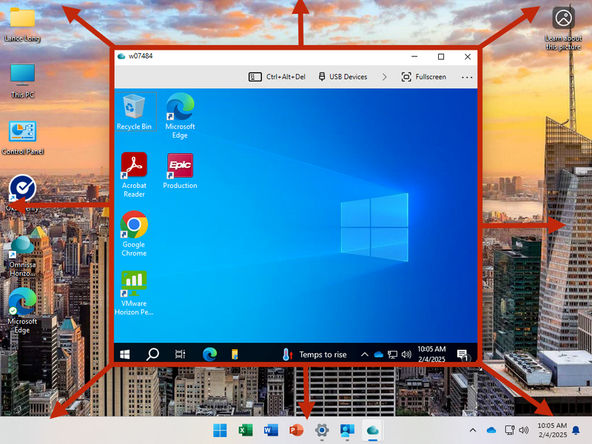The width and height of the screenshot is (592, 444).
Task: Click the network icon in the host tray
Action: pos(510,430)
